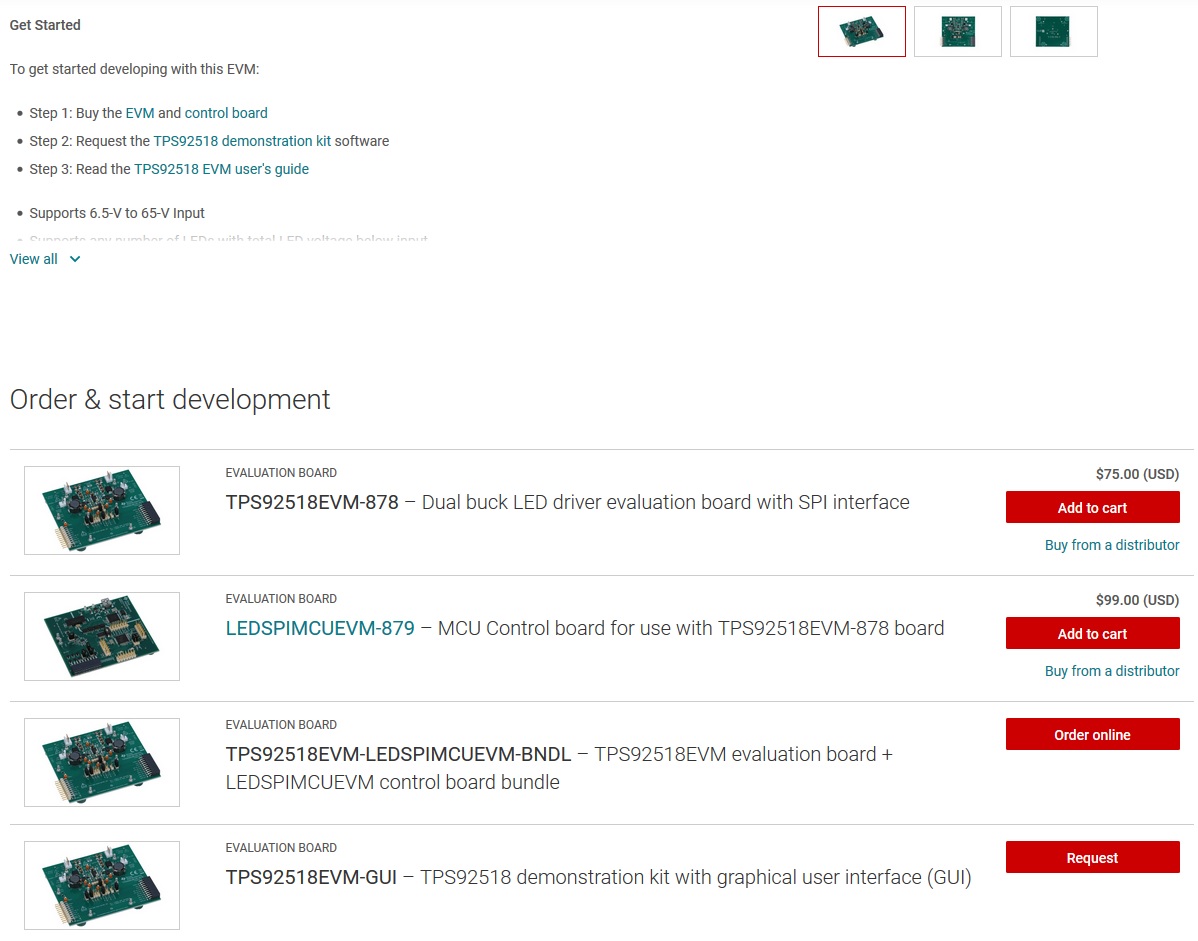
Task: Request the TPS92518EVM-GUI kit
Action: coord(1093,858)
